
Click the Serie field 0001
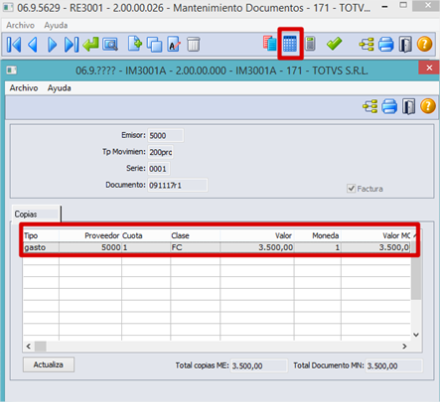[x=159, y=169]
